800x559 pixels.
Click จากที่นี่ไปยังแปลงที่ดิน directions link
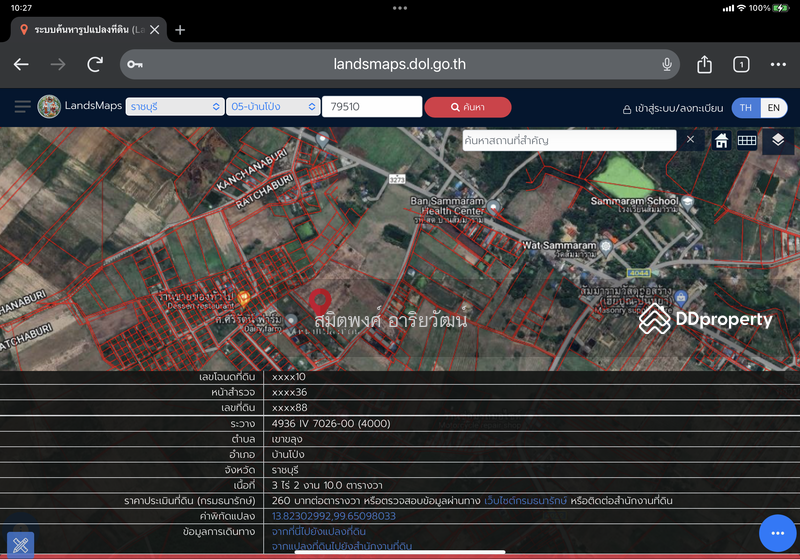pyautogui.click(x=319, y=531)
